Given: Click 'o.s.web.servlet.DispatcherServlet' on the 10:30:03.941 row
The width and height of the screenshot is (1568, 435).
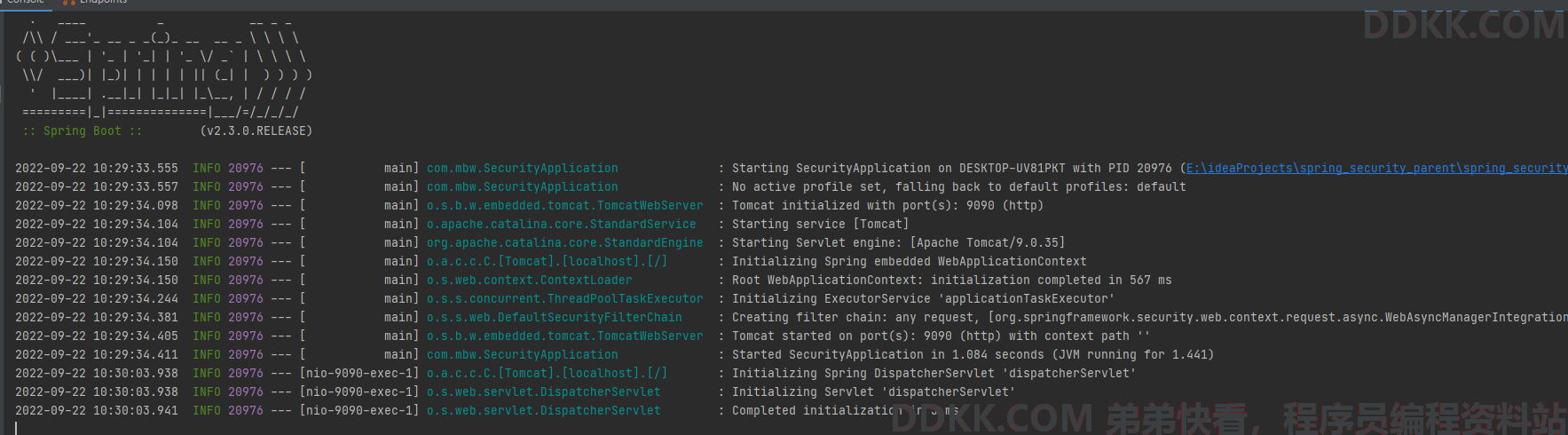Looking at the screenshot, I should coord(543,410).
